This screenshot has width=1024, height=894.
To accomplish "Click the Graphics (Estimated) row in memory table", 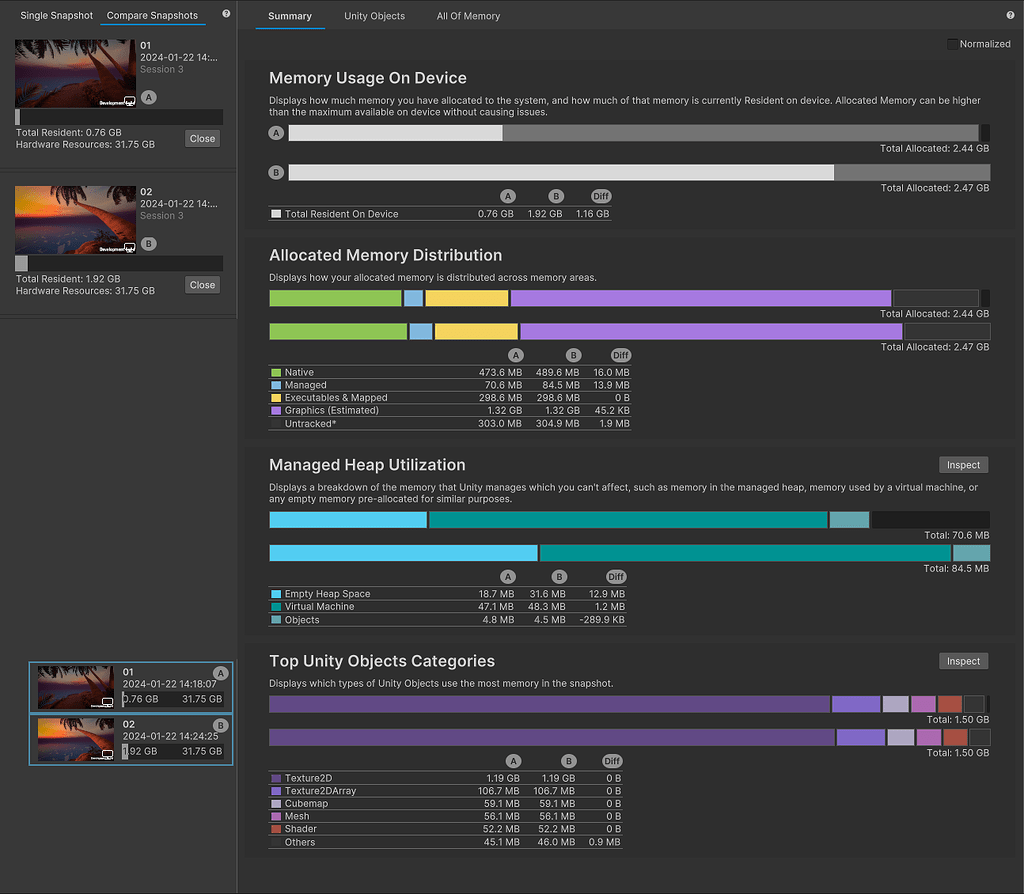I will point(331,410).
